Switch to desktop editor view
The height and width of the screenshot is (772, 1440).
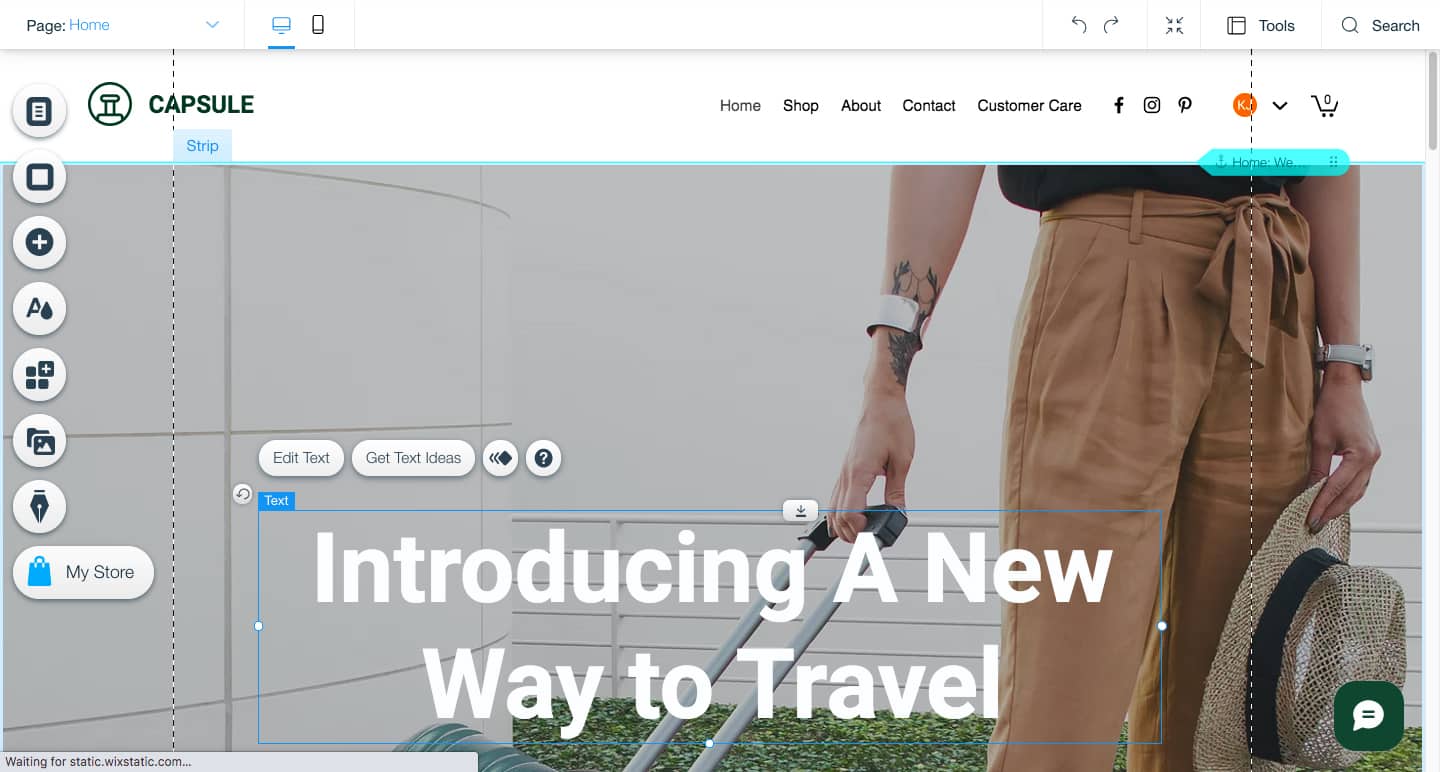281,25
